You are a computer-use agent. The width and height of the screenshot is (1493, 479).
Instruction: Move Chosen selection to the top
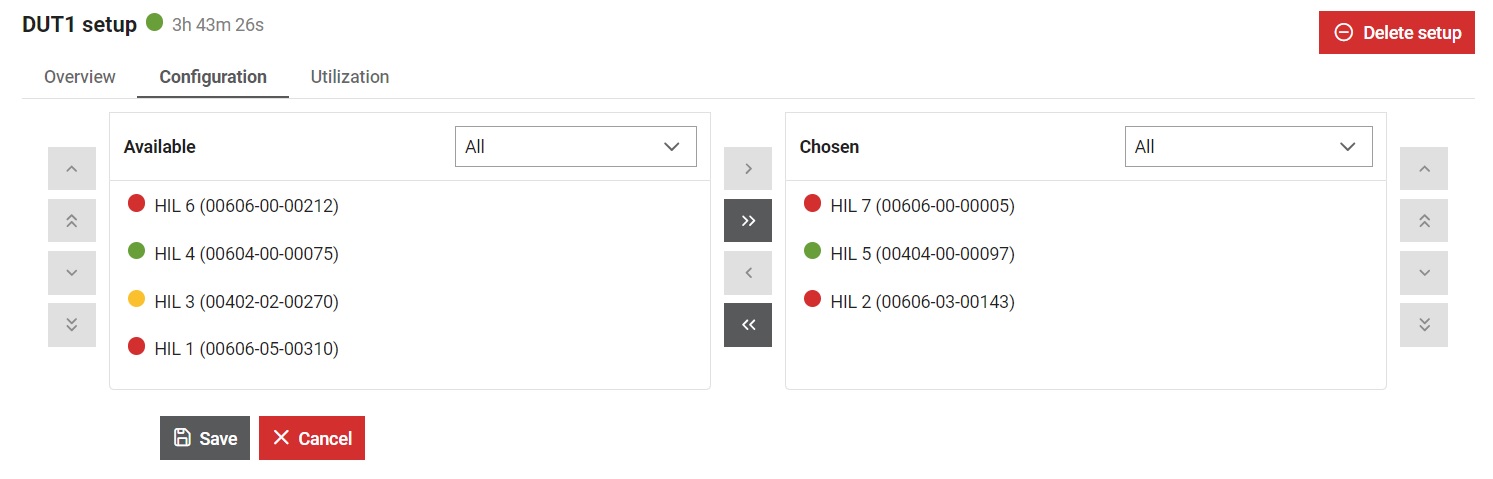[1424, 221]
